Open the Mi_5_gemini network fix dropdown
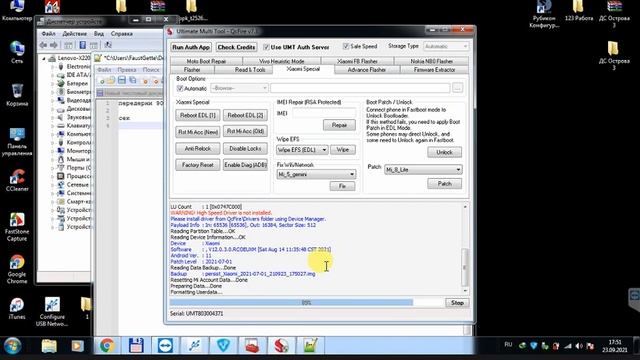Image resolution: width=640 pixels, height=360 pixels. click(x=316, y=174)
